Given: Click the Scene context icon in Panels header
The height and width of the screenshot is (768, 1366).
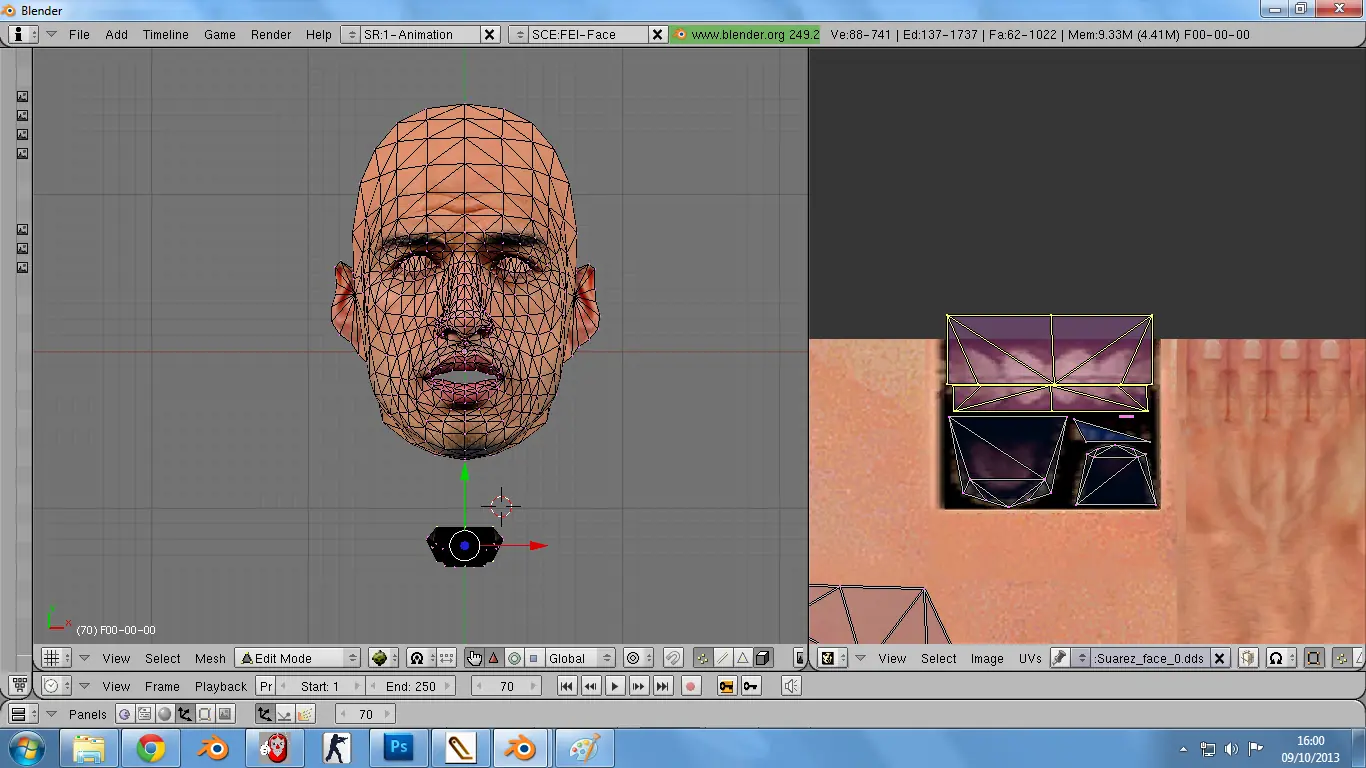Looking at the screenshot, I should [x=225, y=714].
